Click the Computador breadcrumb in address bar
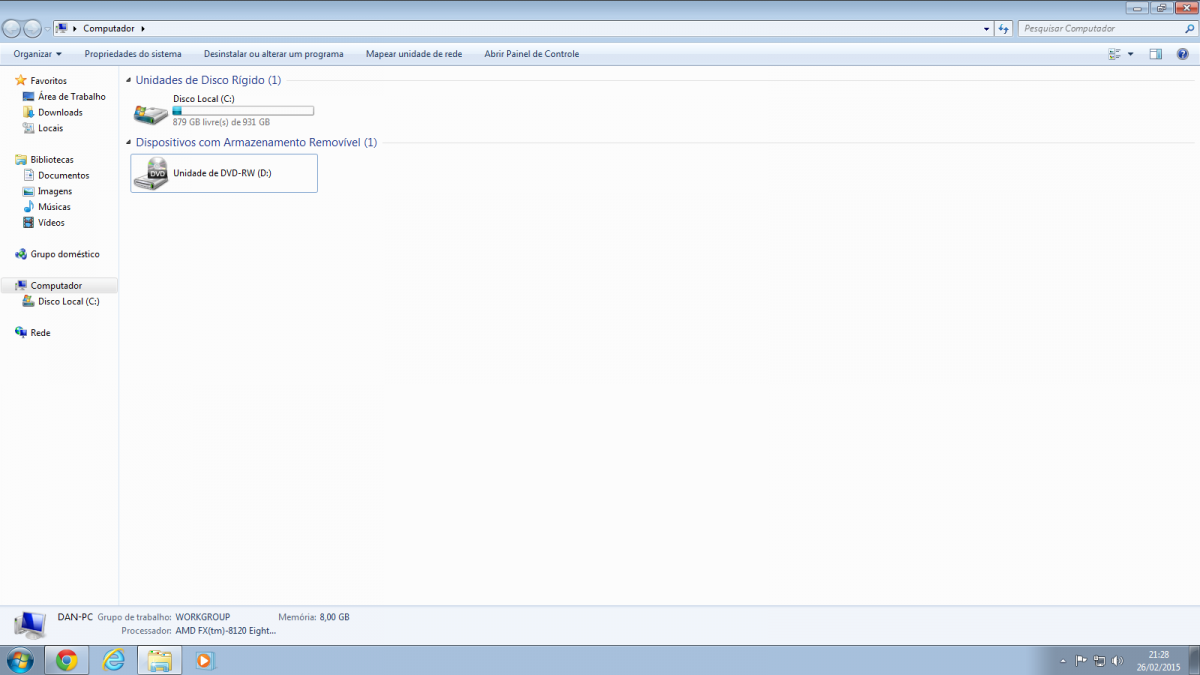Viewport: 1200px width, 675px height. click(108, 29)
